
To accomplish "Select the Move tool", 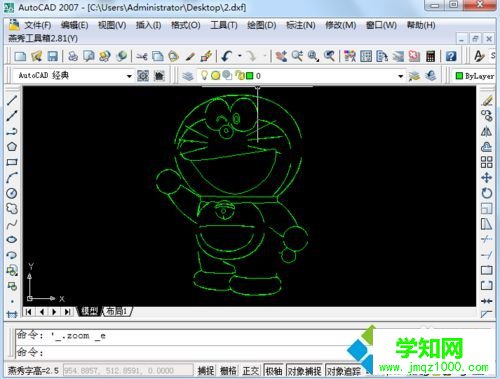I will (487, 178).
